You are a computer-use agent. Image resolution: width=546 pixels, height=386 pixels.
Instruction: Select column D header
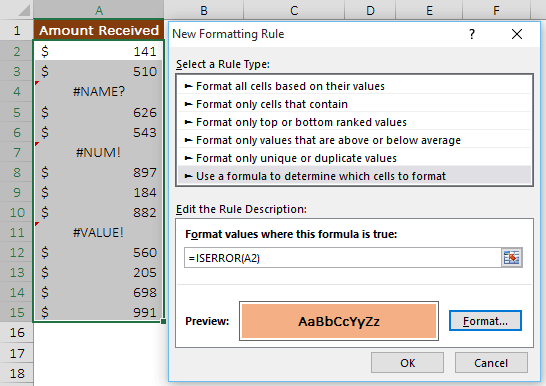point(370,10)
